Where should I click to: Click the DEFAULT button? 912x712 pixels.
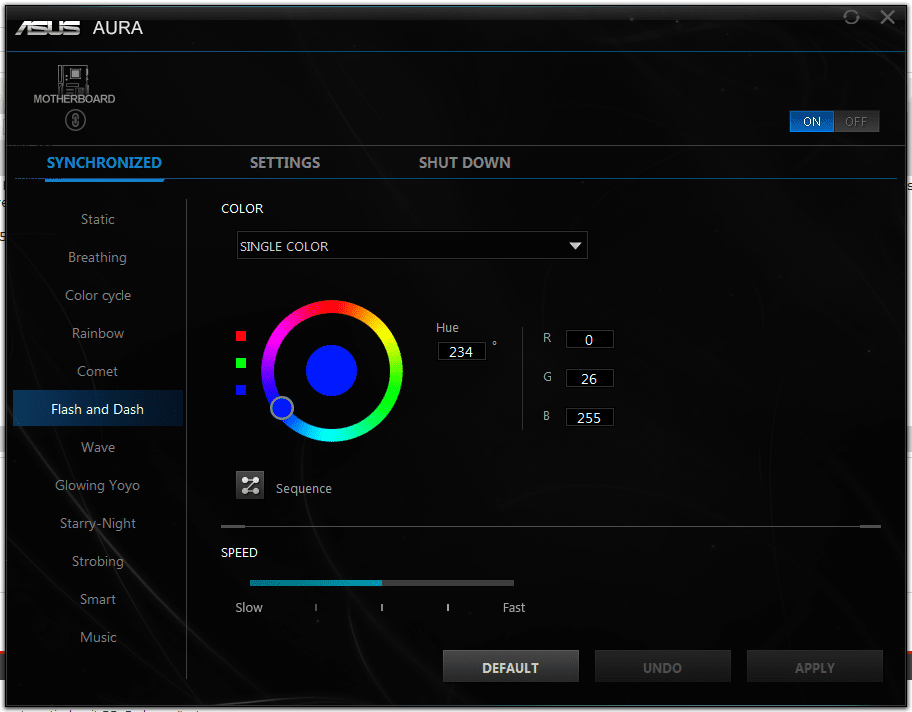511,667
